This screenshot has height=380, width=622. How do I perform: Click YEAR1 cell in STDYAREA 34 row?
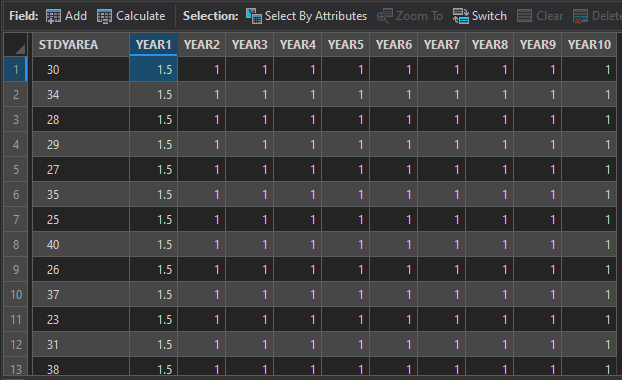[154, 94]
